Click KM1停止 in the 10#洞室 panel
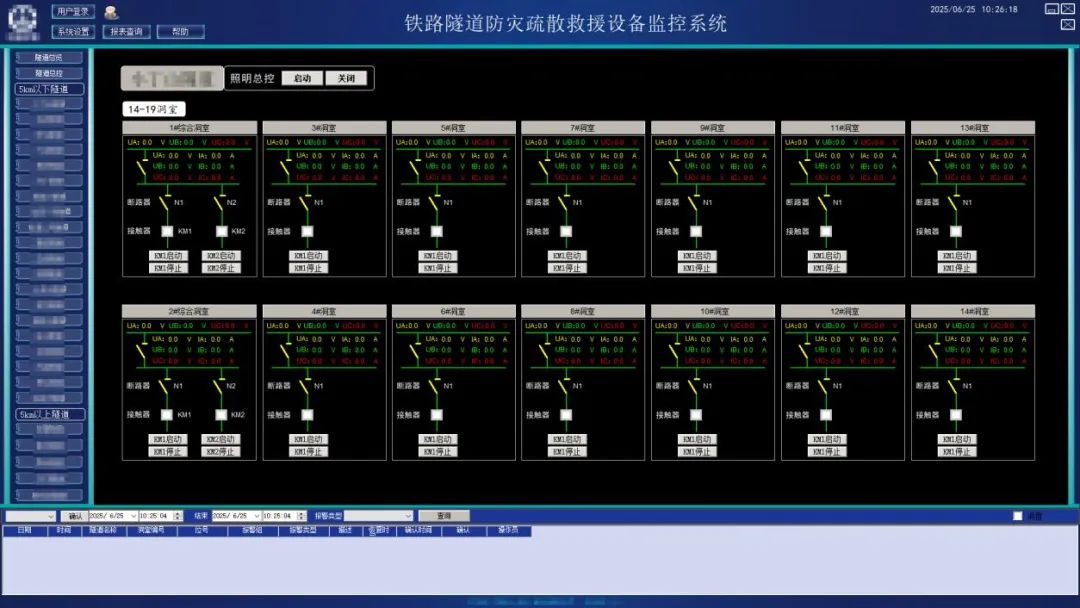The height and width of the screenshot is (608, 1080). (697, 451)
